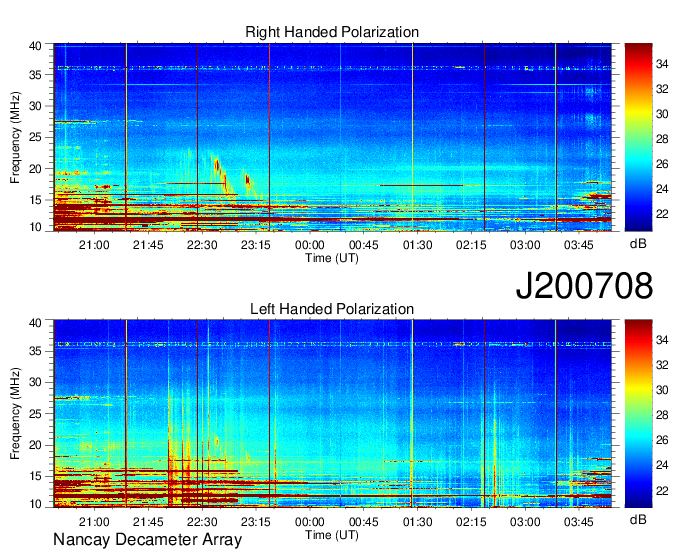Click "10" frequency tick of Left Handed plot
The image size is (680, 552).
35,503
